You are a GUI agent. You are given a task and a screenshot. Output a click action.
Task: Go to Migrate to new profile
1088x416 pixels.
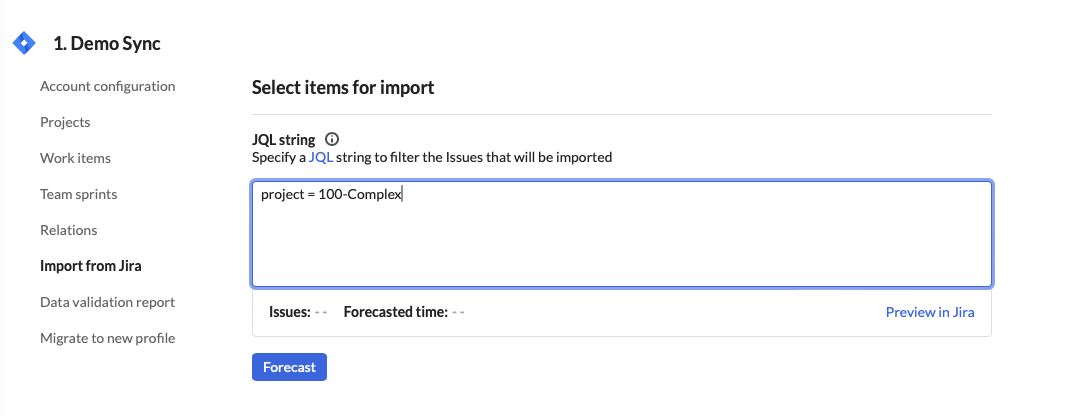[x=107, y=338]
